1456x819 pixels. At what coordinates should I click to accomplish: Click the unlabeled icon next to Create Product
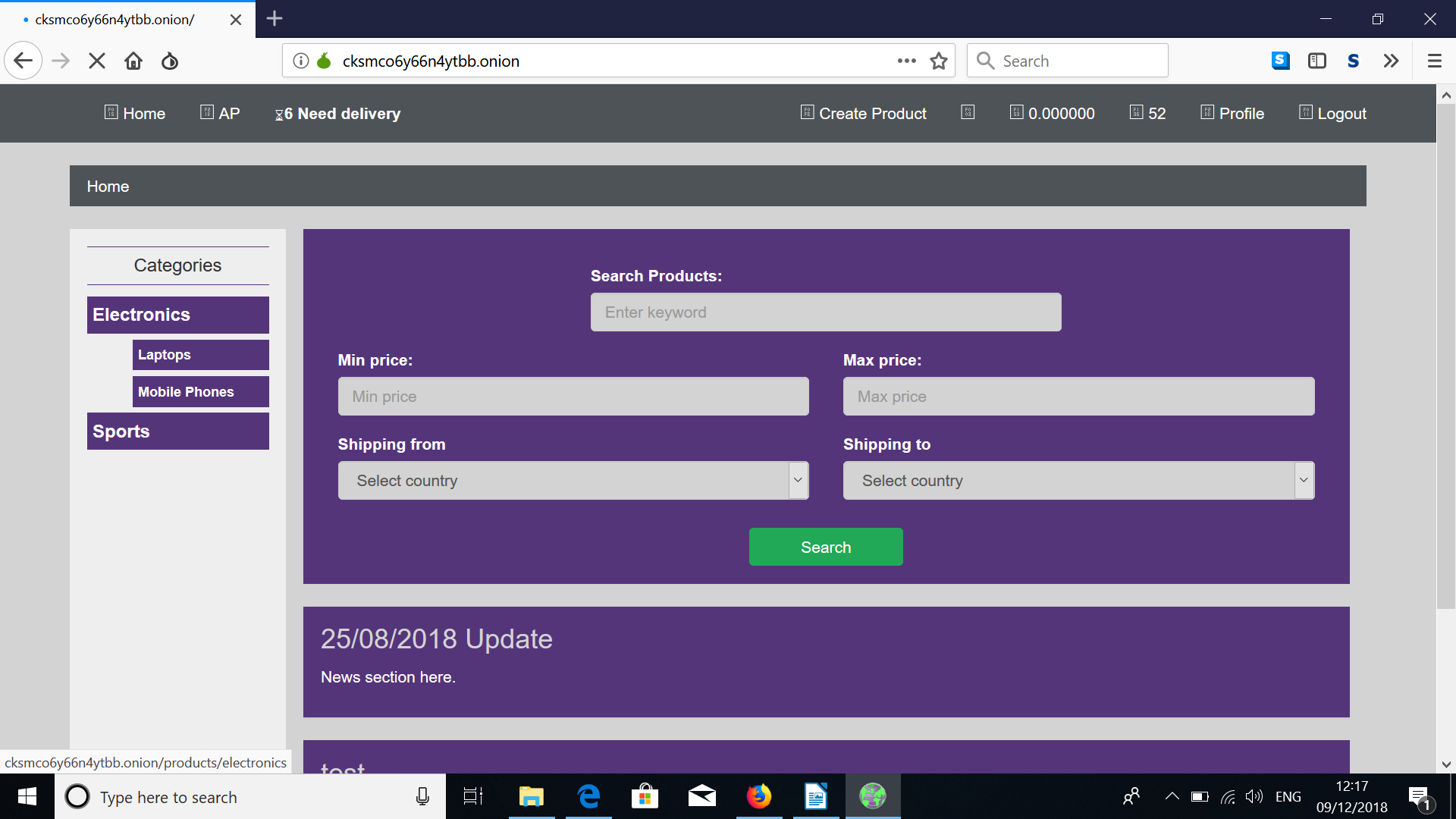click(968, 112)
